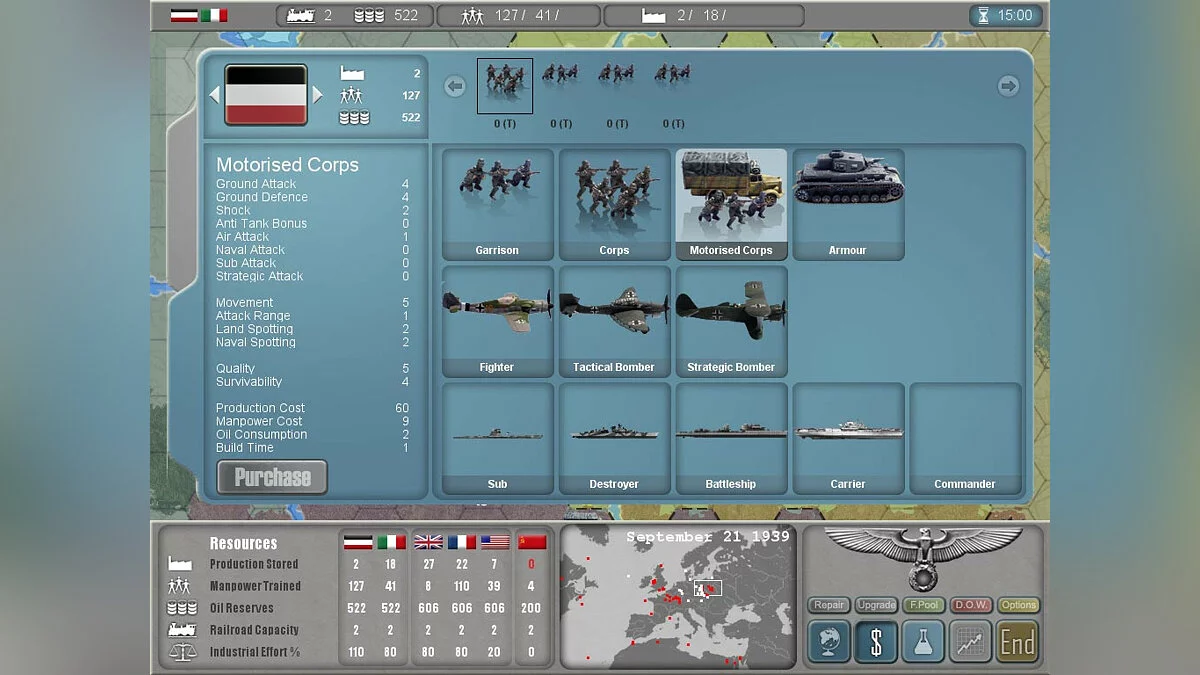Click the oil barrels icon in top bar

coord(370,15)
